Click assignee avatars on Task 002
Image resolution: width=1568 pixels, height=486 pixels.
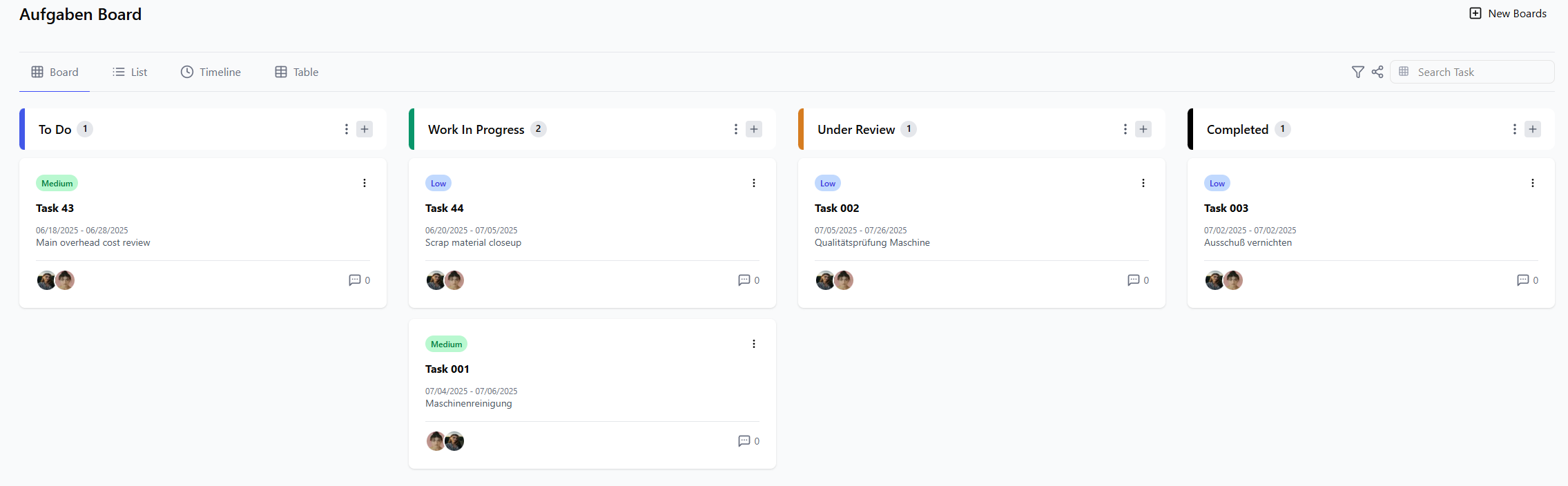[x=834, y=280]
